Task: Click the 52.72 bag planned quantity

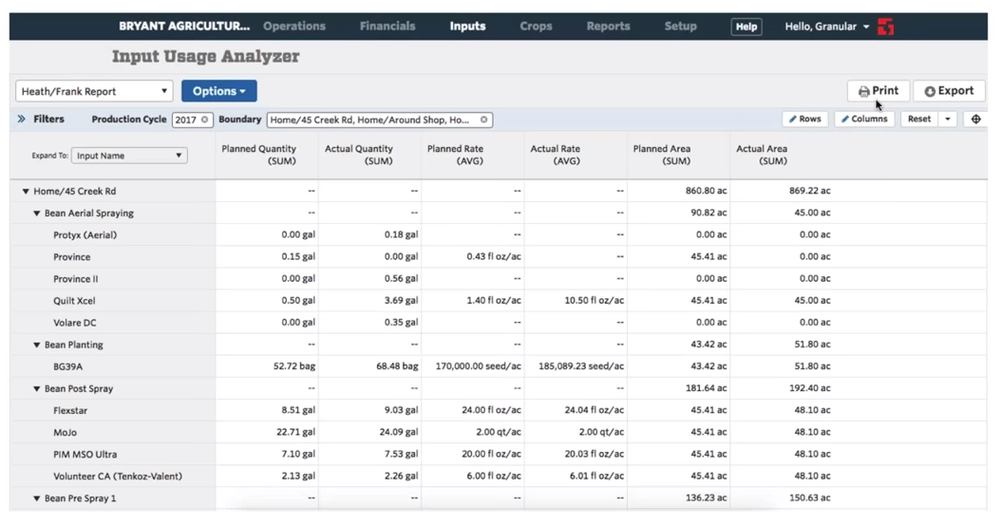Action: point(294,367)
